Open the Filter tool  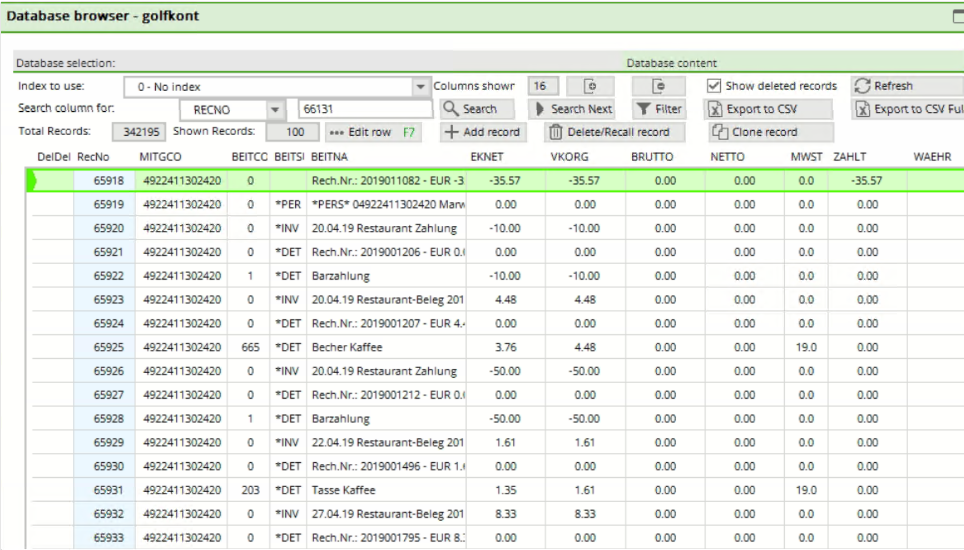point(659,109)
